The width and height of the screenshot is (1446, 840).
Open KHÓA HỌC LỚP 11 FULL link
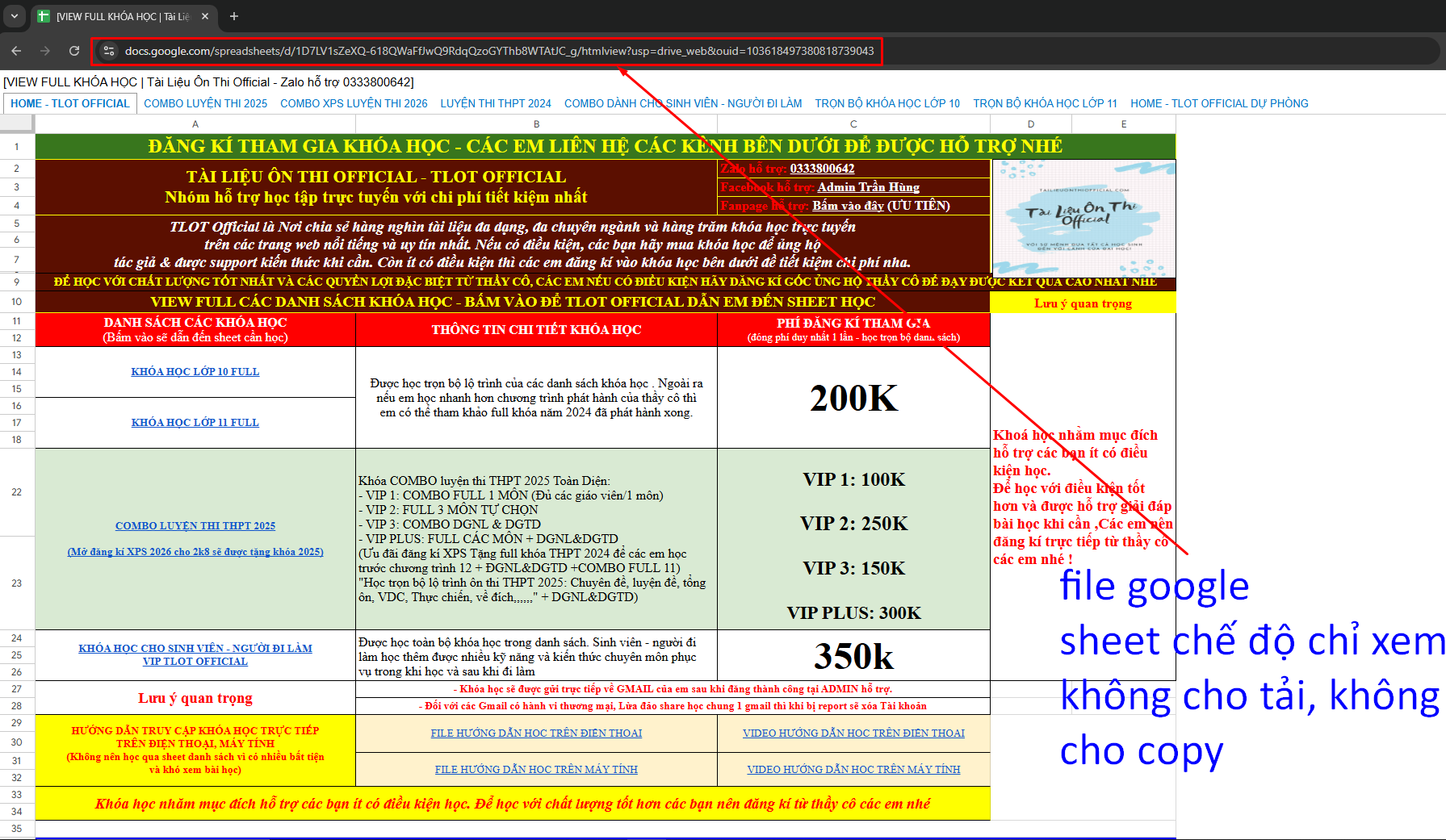tap(195, 423)
